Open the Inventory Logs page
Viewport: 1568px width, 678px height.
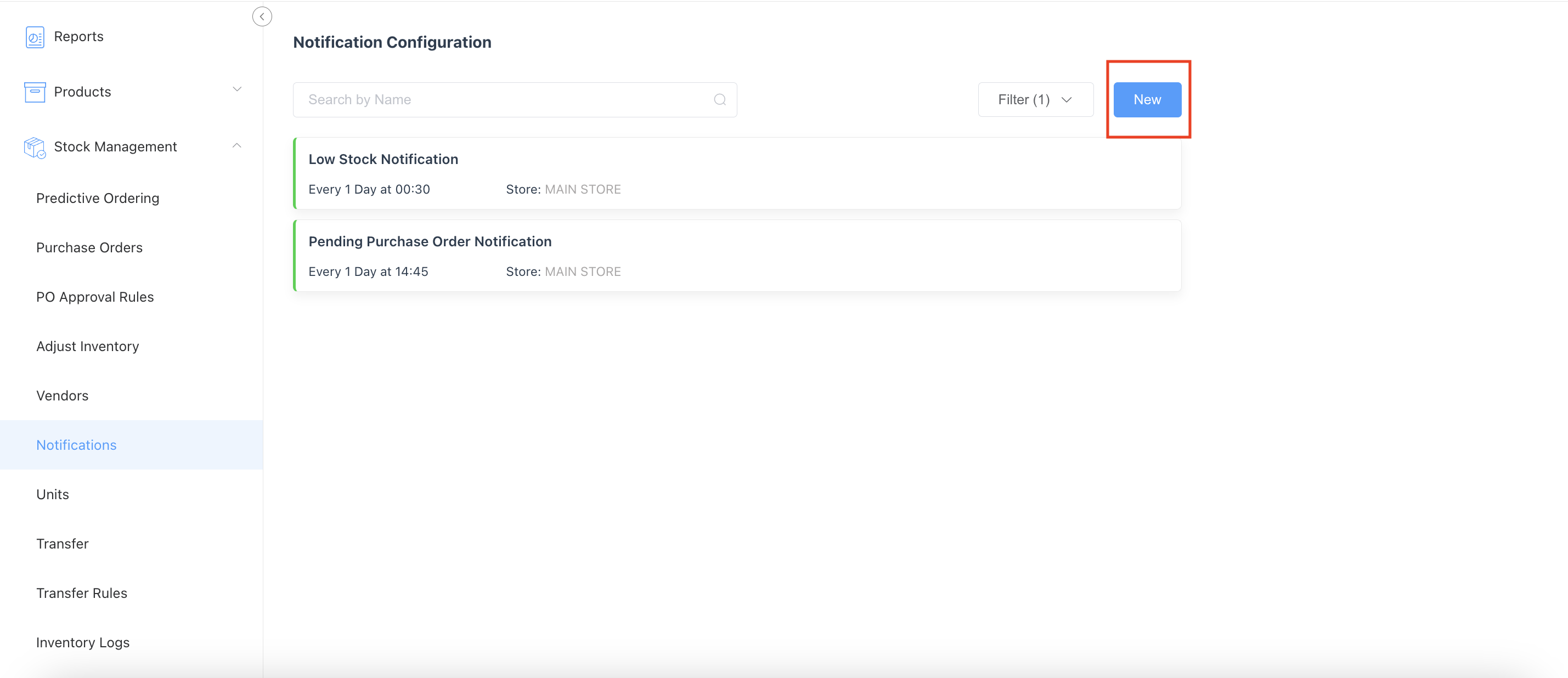[82, 641]
